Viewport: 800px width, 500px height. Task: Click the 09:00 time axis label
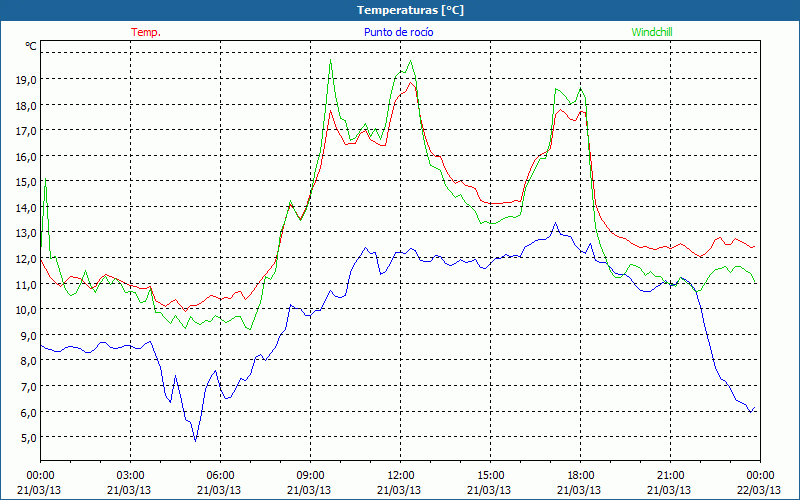click(x=310, y=476)
